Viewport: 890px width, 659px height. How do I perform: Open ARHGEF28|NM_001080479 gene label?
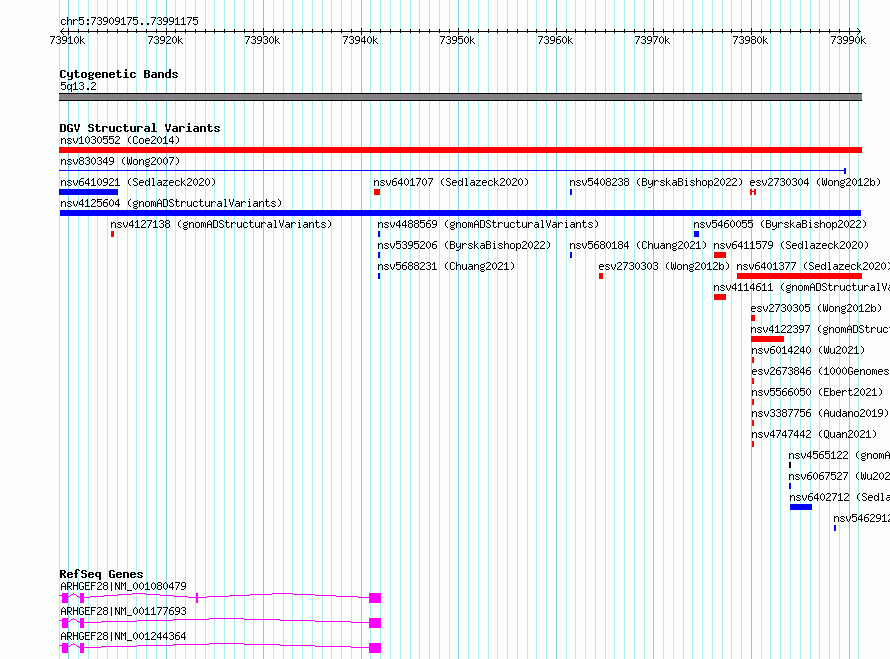click(123, 586)
